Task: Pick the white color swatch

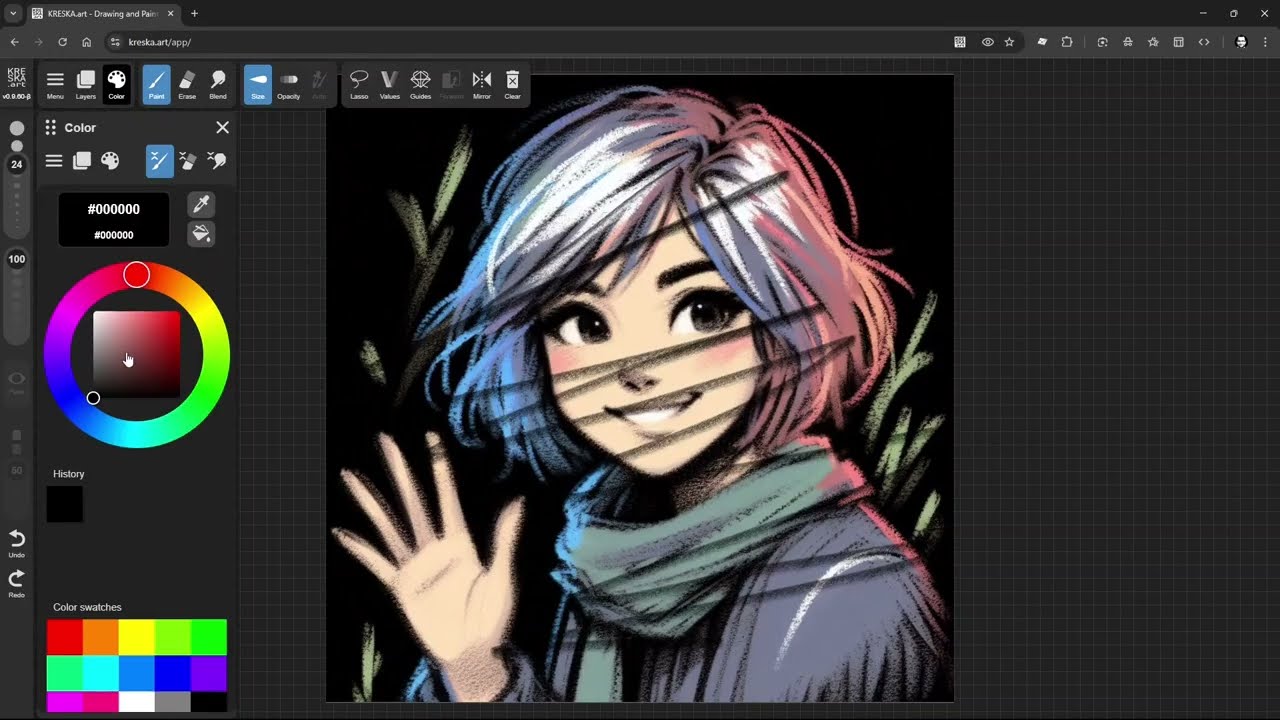Action: (137, 702)
